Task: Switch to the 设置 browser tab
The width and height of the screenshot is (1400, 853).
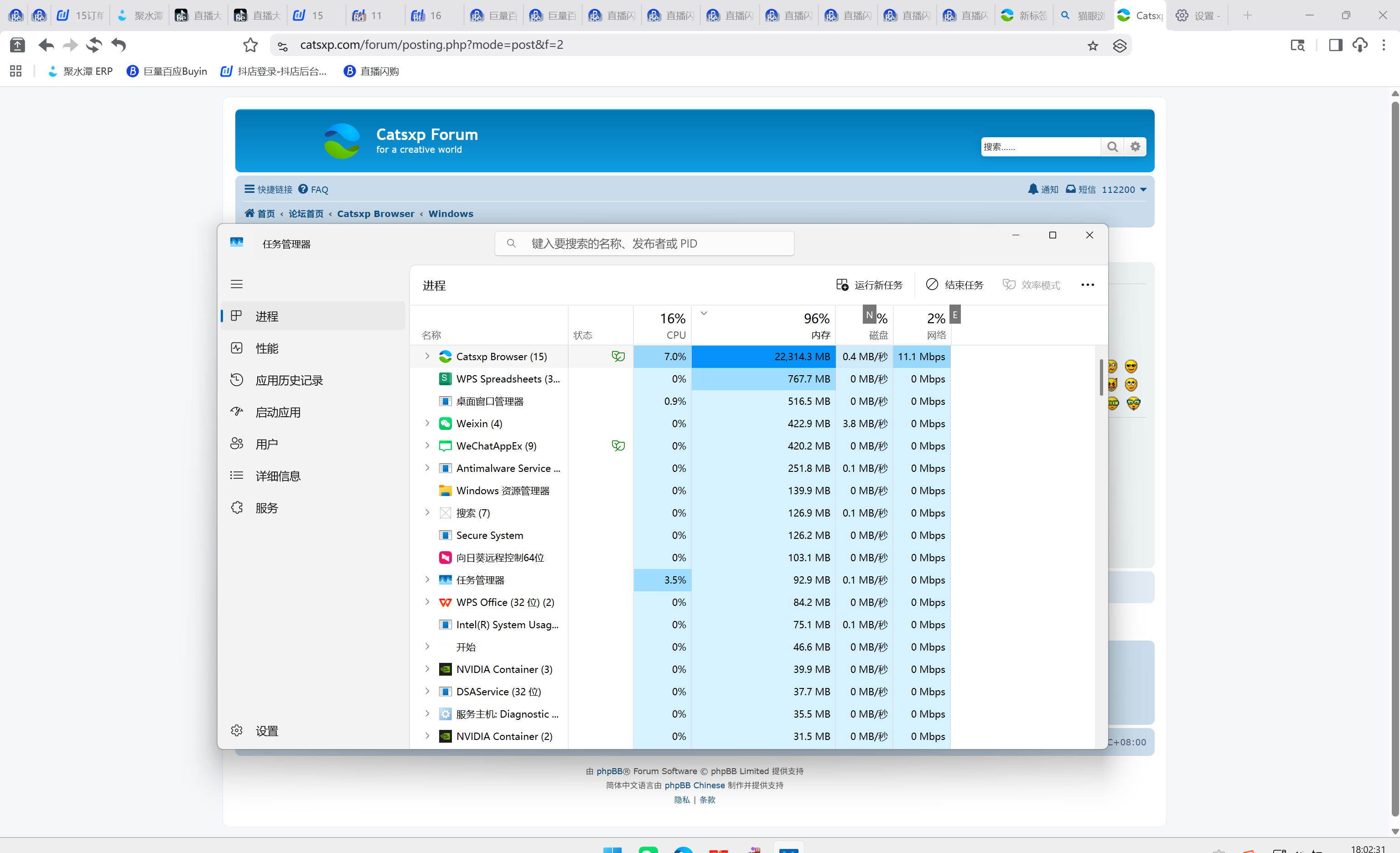Action: tap(1197, 16)
